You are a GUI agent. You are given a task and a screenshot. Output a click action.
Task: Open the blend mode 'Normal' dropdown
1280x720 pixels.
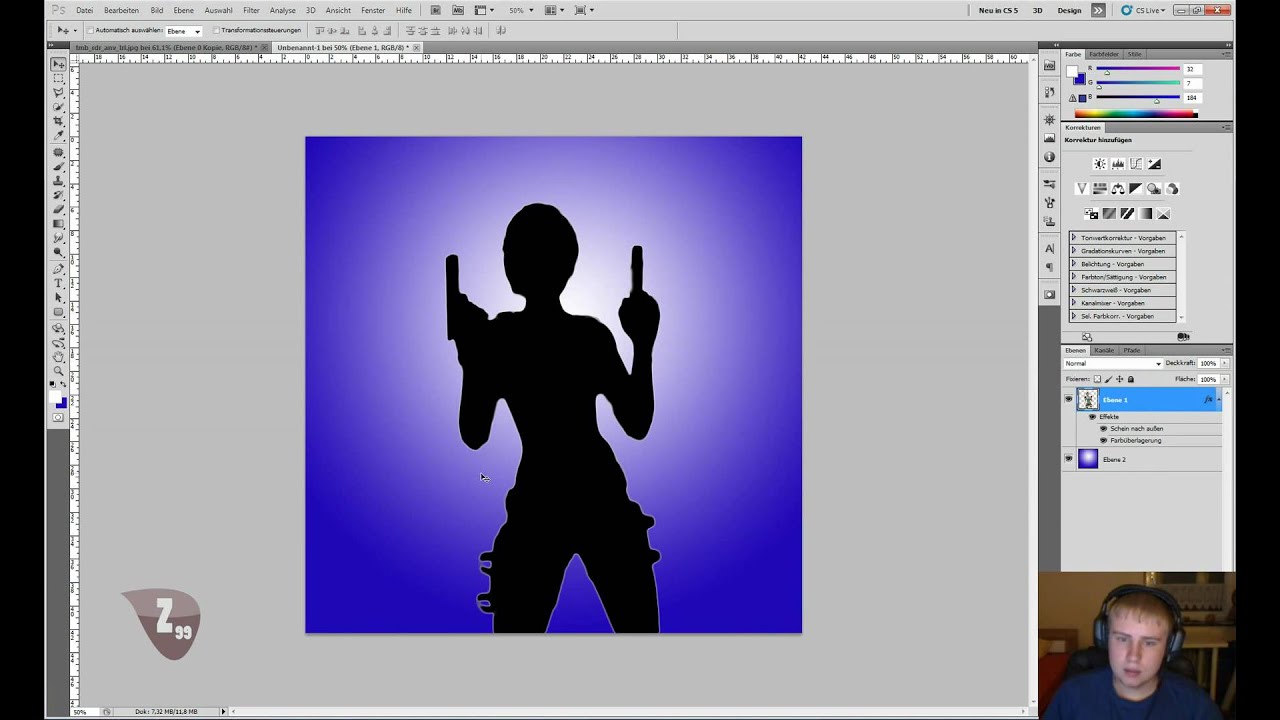[1112, 363]
